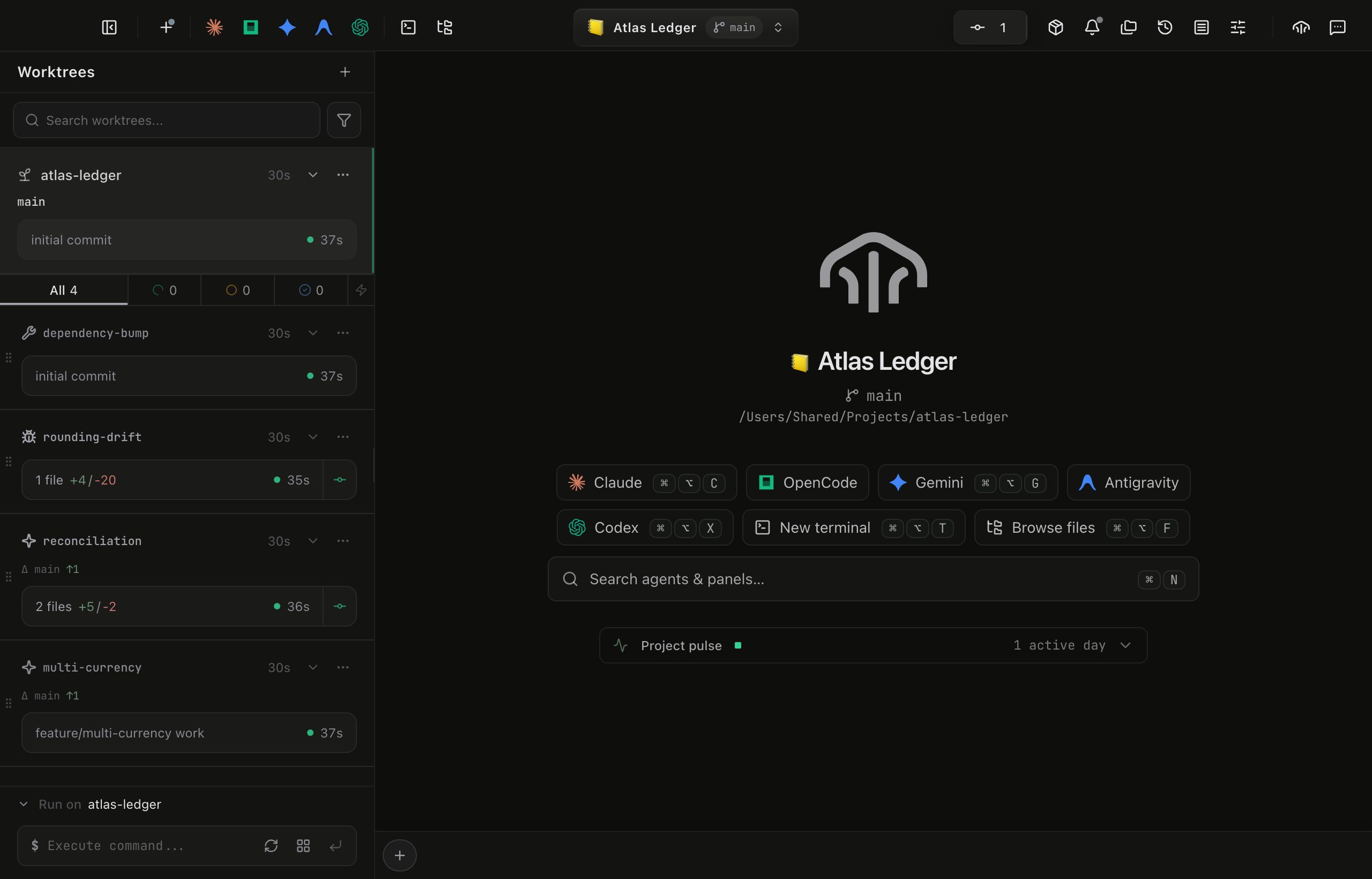1372x879 pixels.
Task: Expand the Project pulse panel
Action: point(873,645)
